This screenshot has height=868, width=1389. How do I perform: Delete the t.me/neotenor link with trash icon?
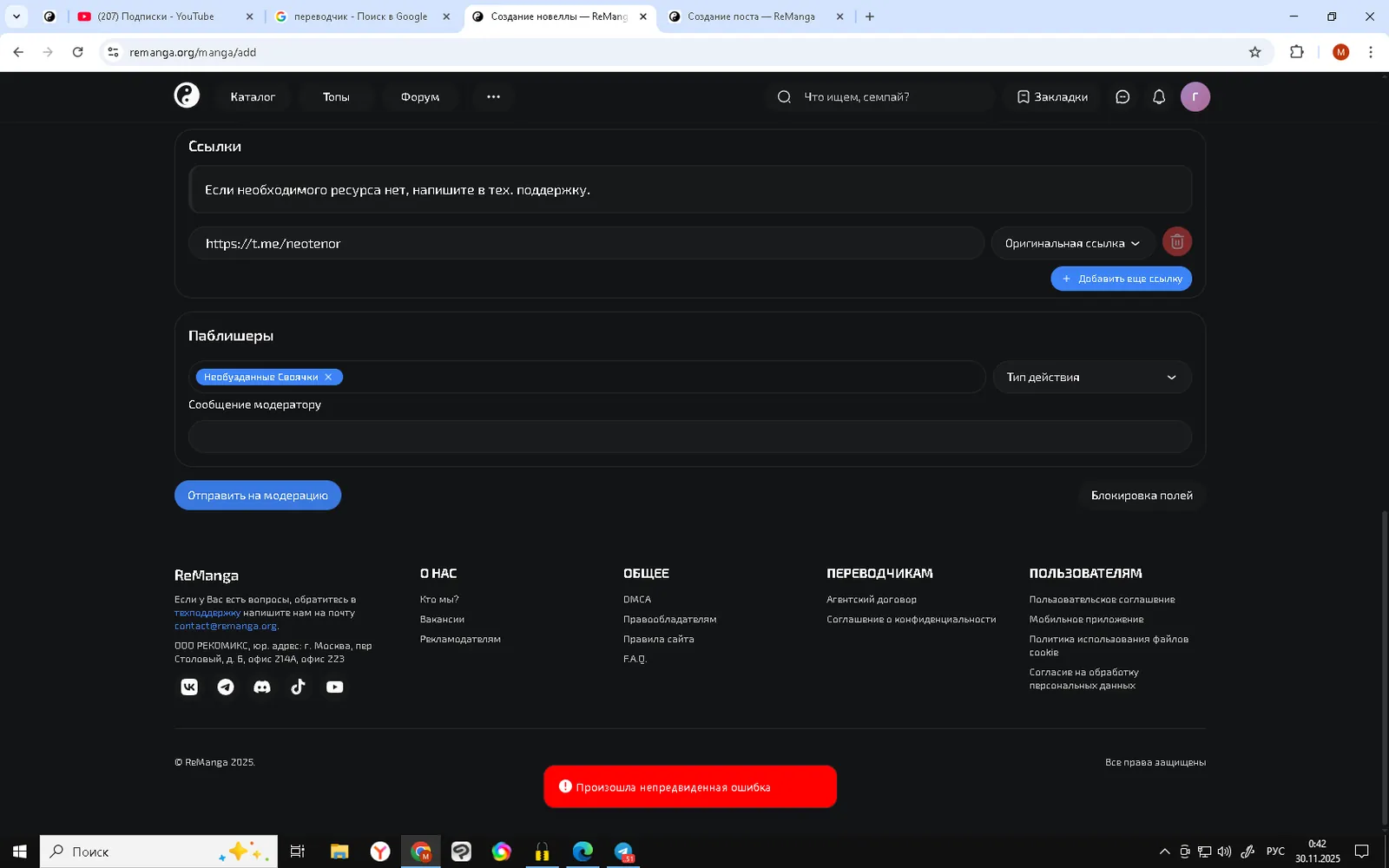[x=1177, y=242]
